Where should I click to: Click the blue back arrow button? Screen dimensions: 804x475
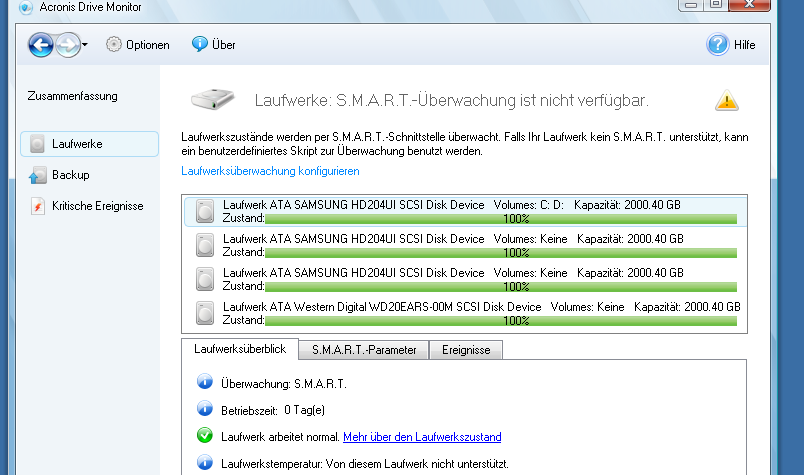(41, 45)
